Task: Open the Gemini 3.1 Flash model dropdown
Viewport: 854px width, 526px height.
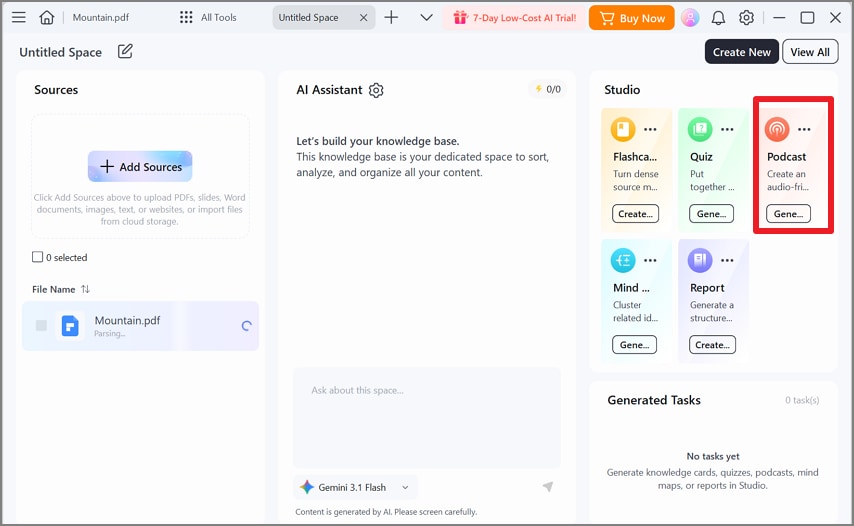Action: [x=355, y=487]
